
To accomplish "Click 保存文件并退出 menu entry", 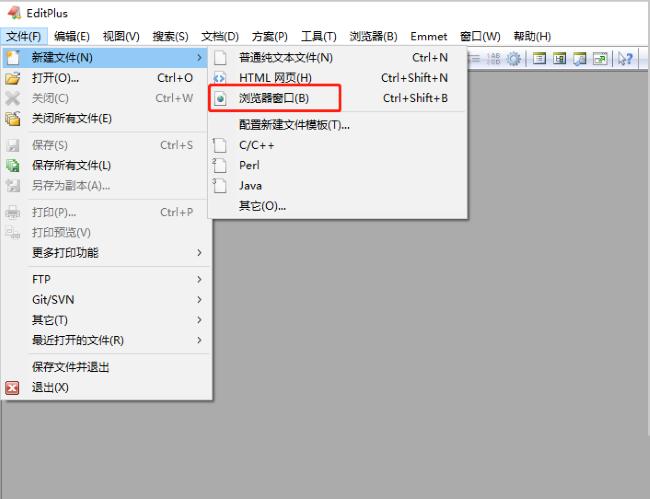I will (x=71, y=367).
